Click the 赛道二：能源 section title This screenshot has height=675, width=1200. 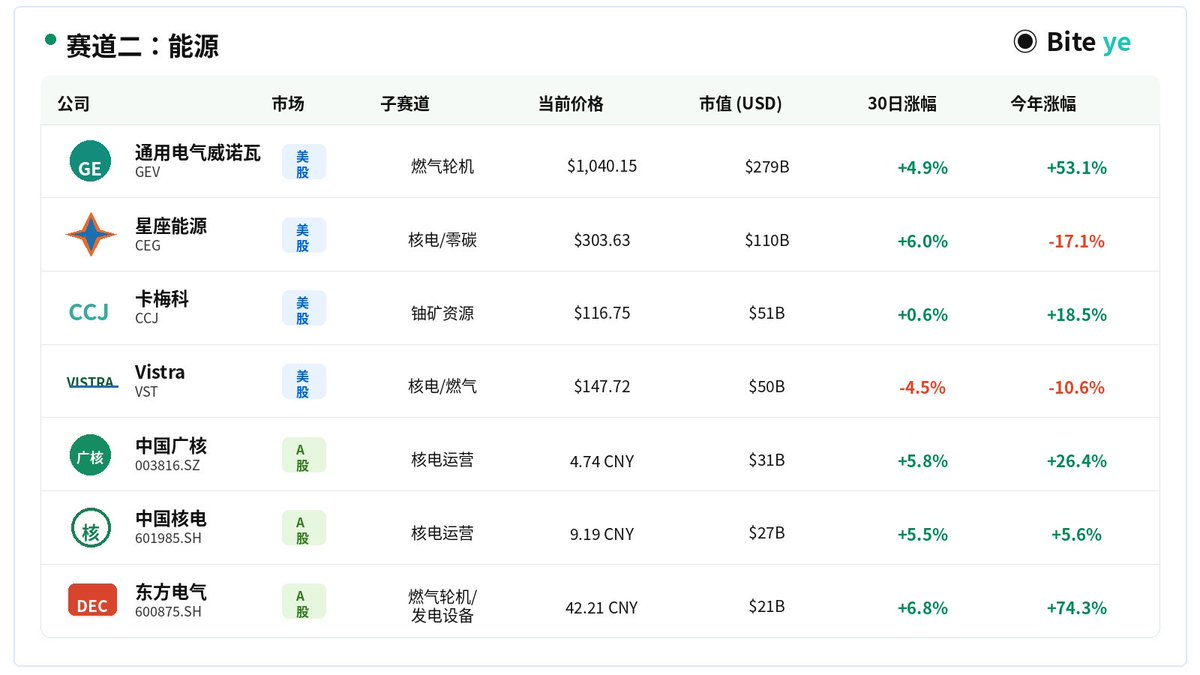coord(142,45)
